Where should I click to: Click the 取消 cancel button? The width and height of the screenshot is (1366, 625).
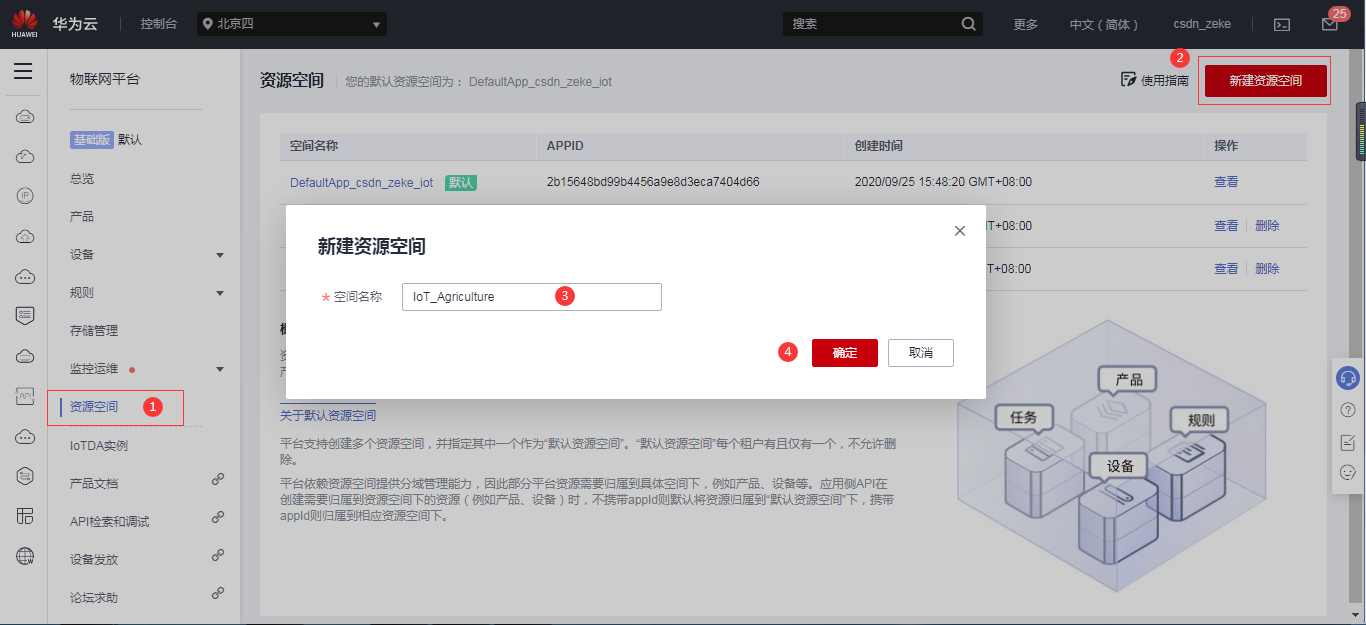click(x=921, y=353)
